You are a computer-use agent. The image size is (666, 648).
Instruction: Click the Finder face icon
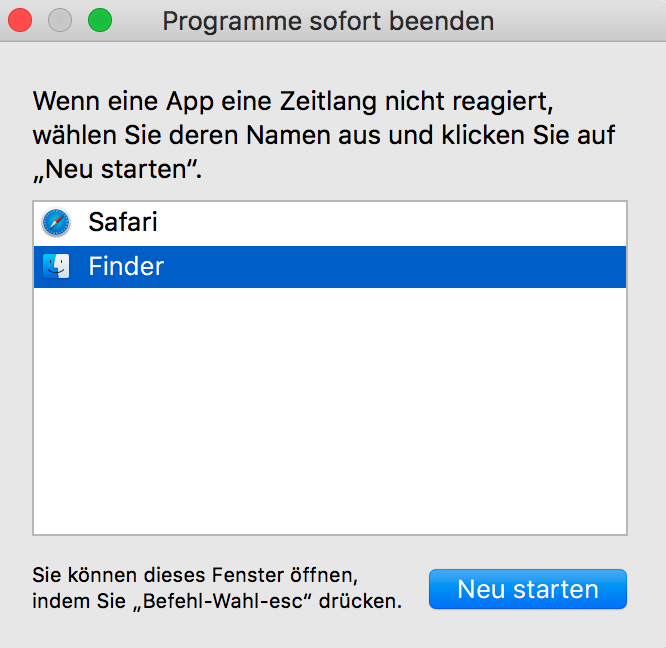coord(56,267)
